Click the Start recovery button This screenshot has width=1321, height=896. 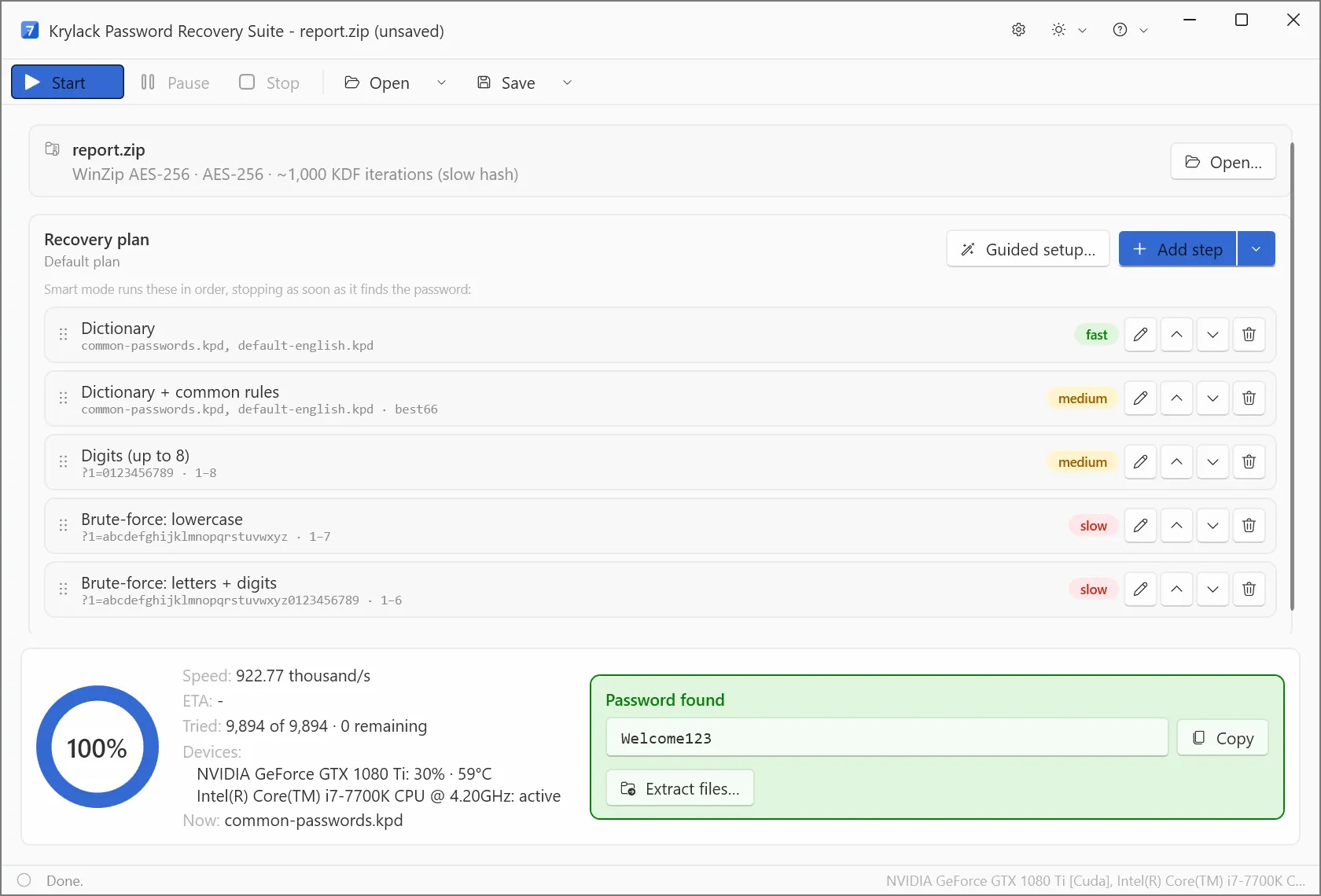tap(68, 82)
